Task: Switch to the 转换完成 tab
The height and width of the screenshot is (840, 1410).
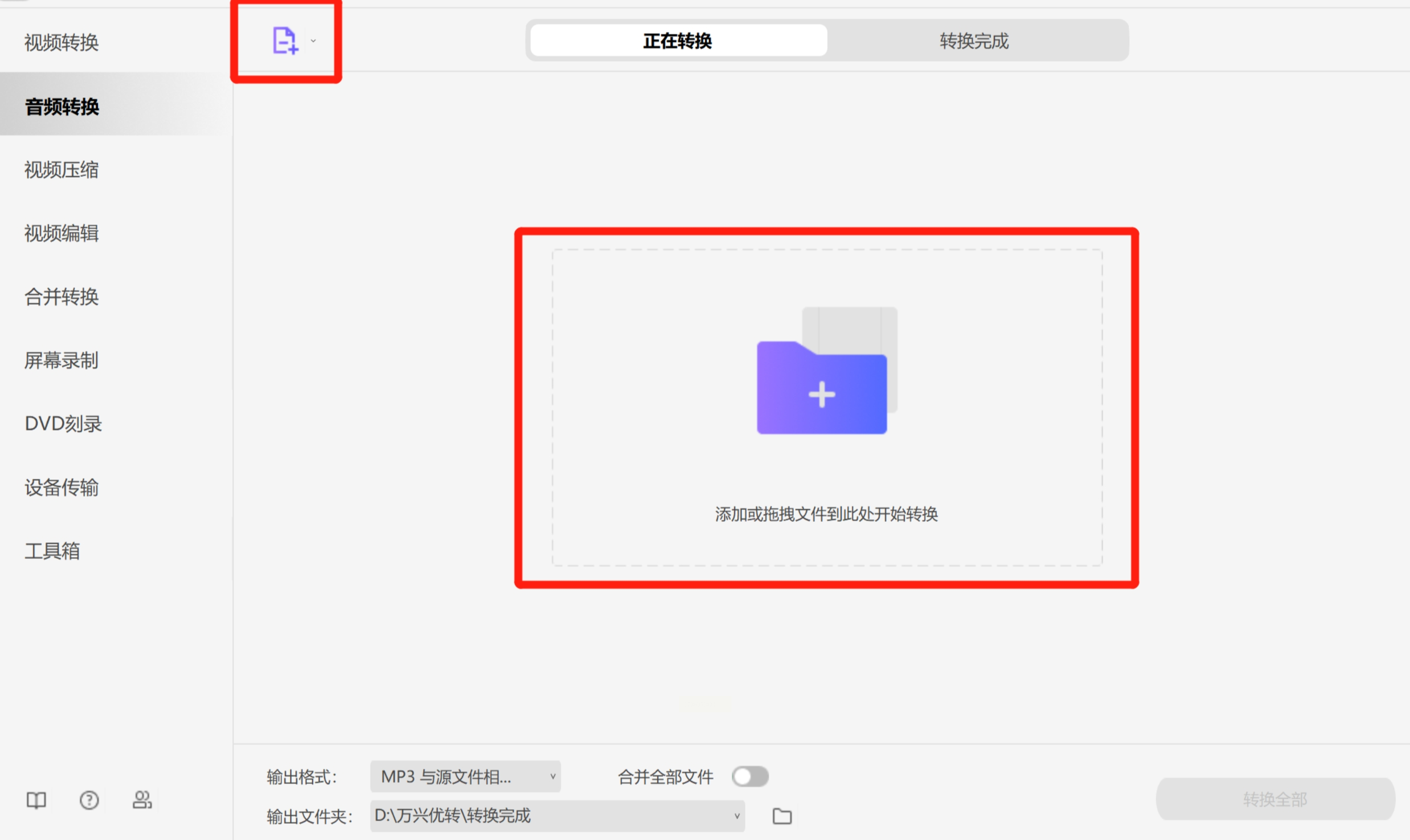Action: coord(974,40)
